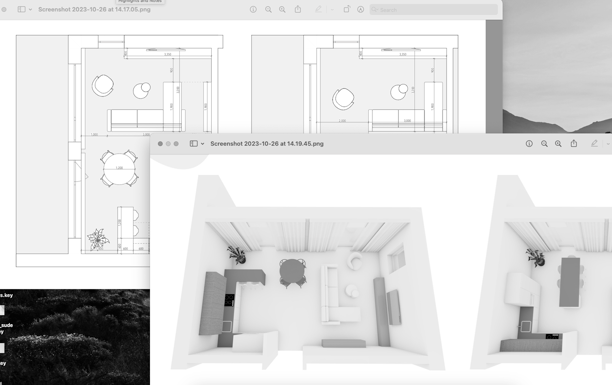Open the inspector info in the back Preview window

coord(253,9)
